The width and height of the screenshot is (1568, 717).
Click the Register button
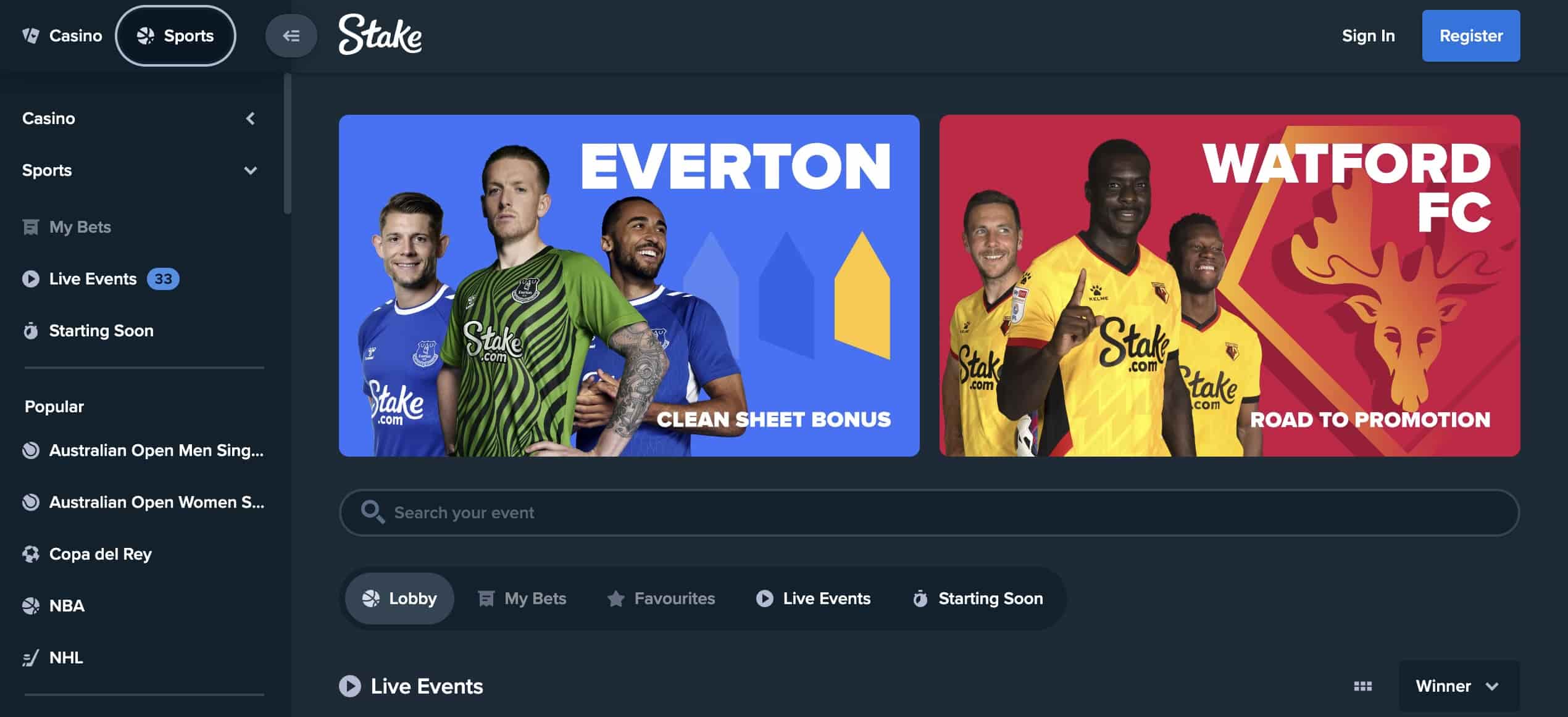click(x=1471, y=36)
